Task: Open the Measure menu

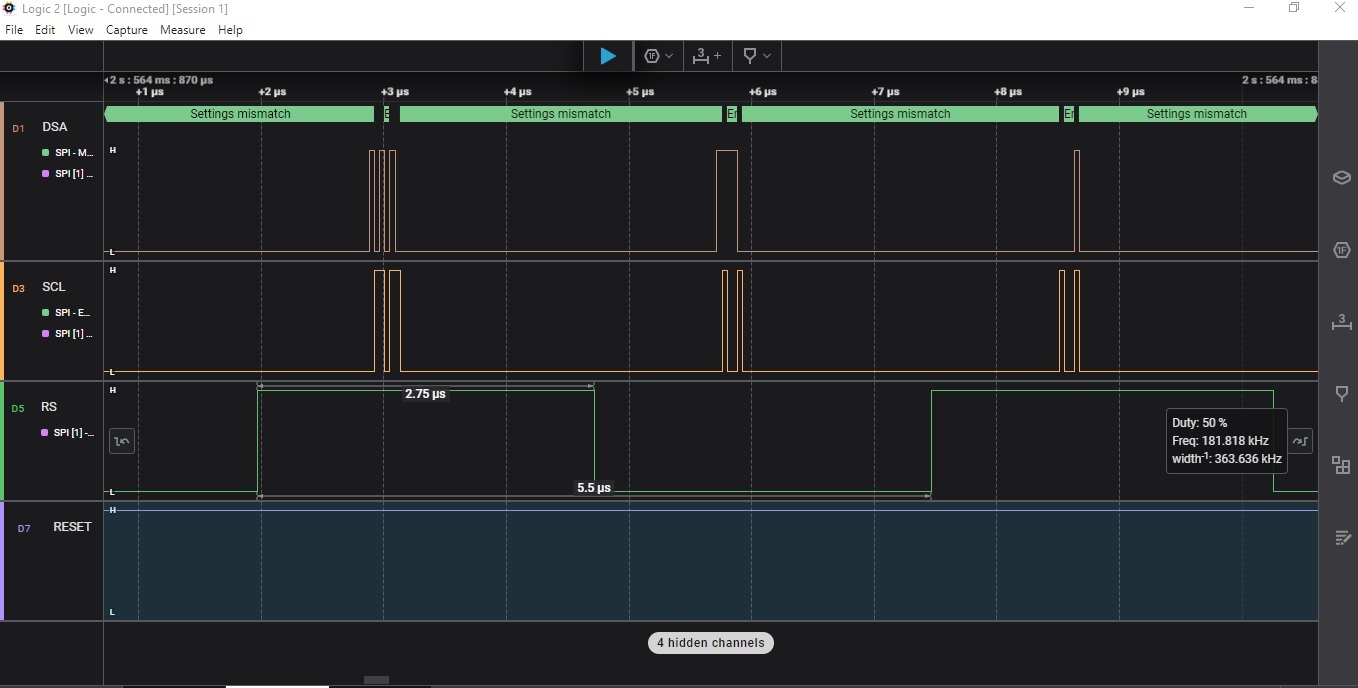Action: click(182, 30)
